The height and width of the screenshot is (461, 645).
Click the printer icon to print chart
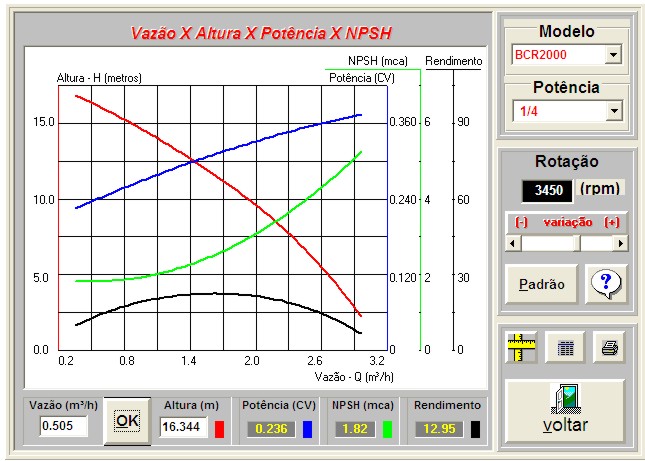tap(608, 348)
